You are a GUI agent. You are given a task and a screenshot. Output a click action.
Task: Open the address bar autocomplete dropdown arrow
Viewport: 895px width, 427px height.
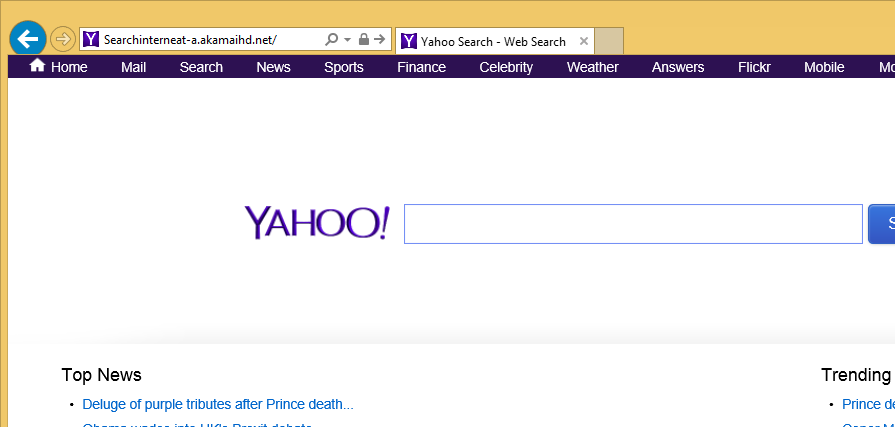click(348, 40)
